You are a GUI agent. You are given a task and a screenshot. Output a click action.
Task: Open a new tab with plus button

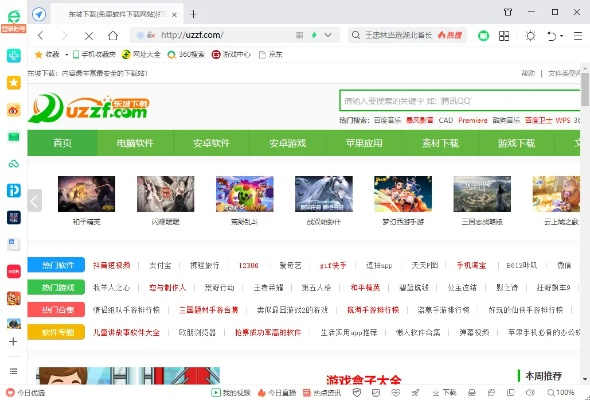coord(193,14)
